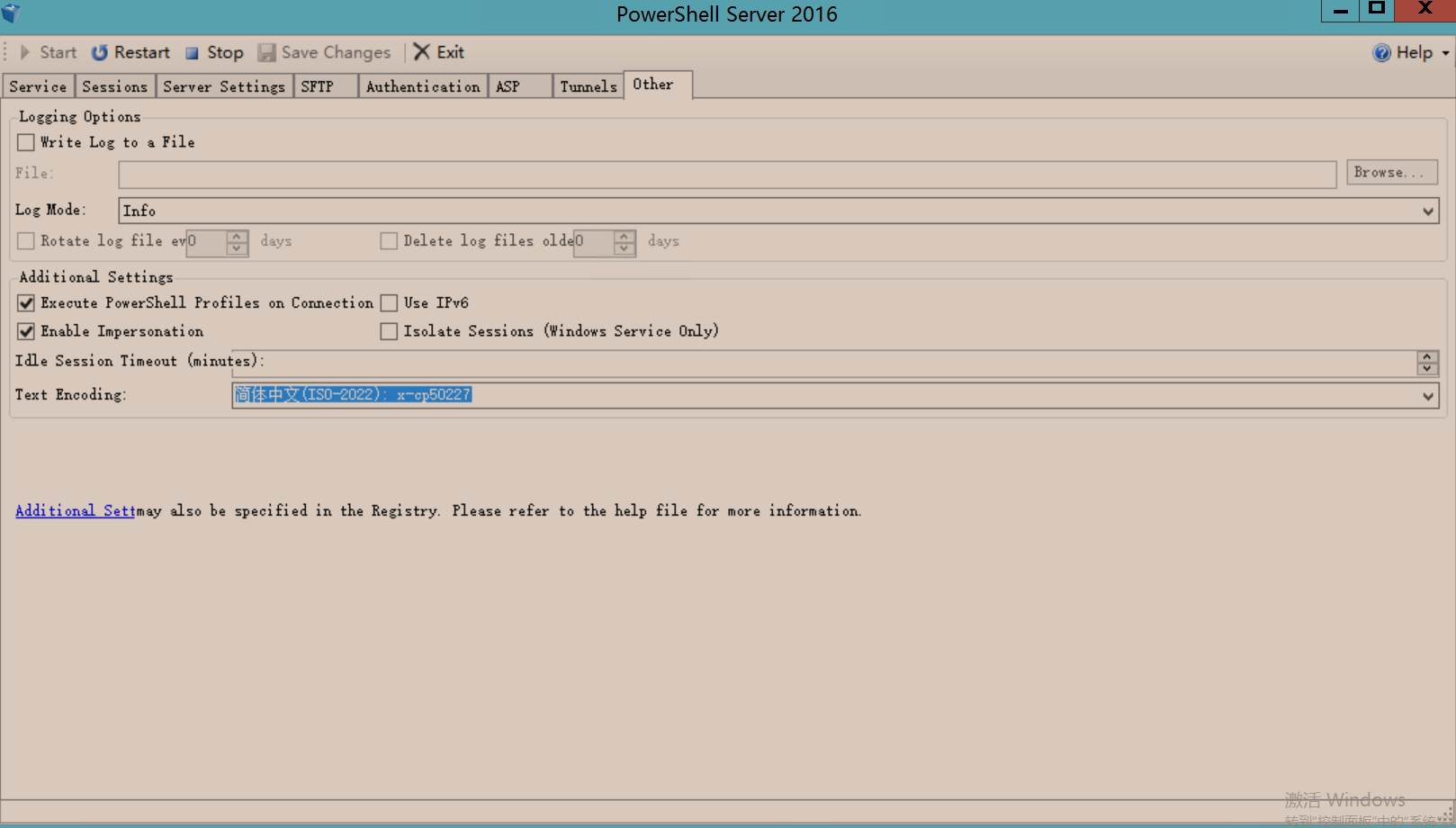Decrease Idle Session Timeout value

pos(1427,369)
